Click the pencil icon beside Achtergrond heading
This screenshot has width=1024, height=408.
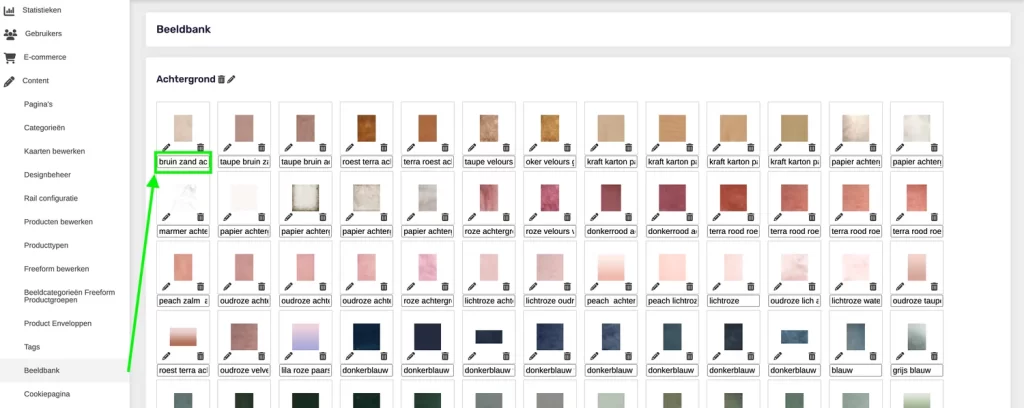232,79
